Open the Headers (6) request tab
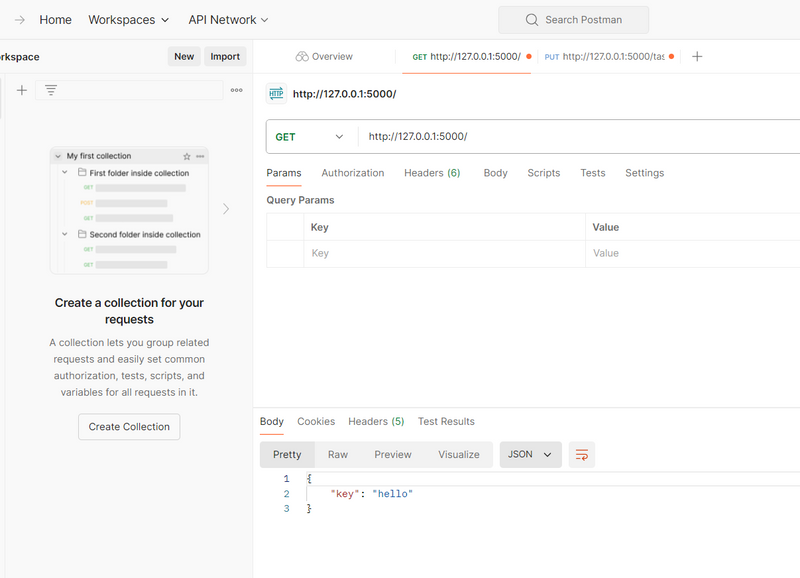The height and width of the screenshot is (578, 800). coord(432,173)
